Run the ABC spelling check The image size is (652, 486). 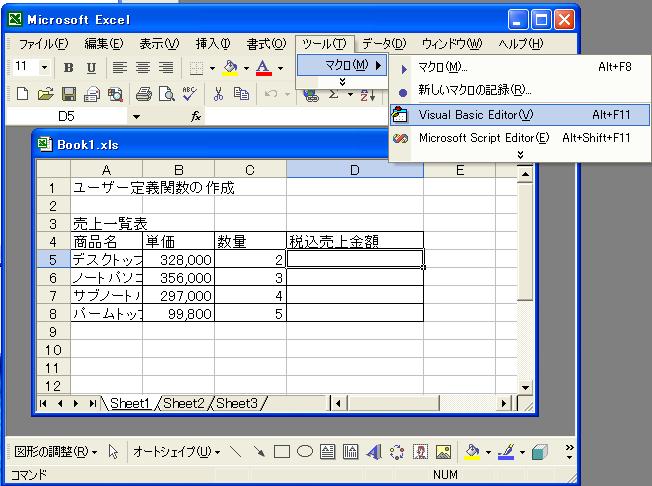click(x=189, y=94)
